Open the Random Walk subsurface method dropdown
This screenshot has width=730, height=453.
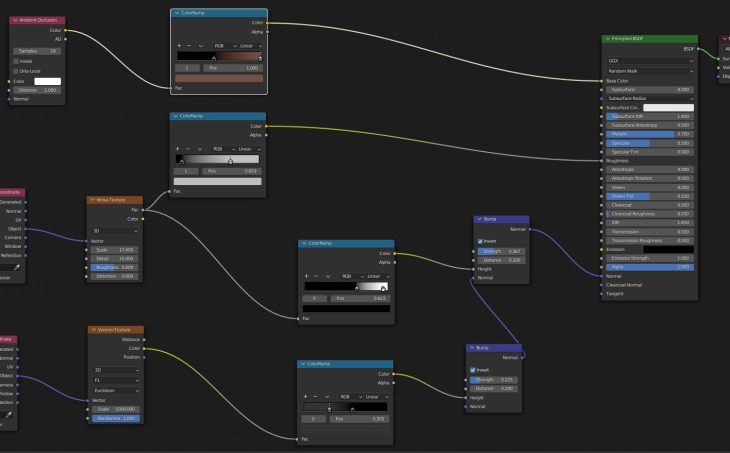coord(648,70)
